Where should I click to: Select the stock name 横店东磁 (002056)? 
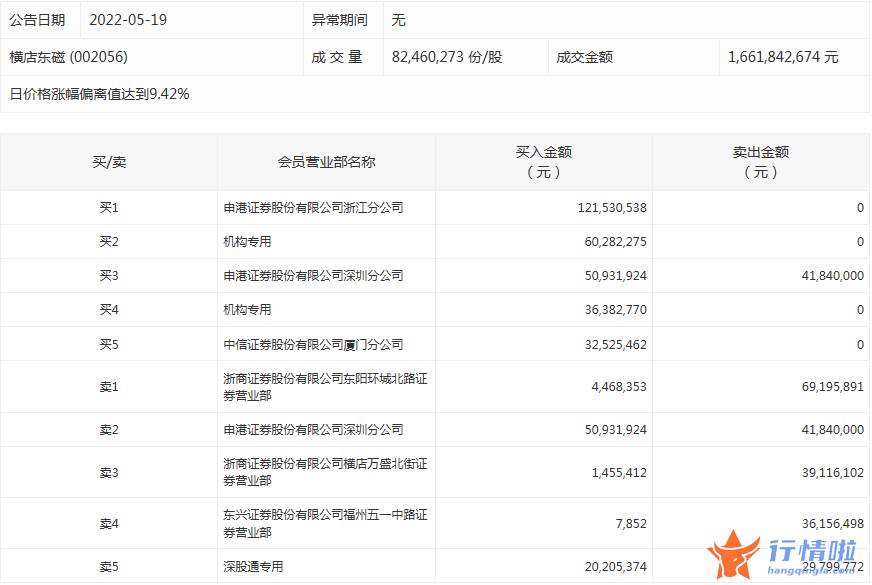click(68, 57)
